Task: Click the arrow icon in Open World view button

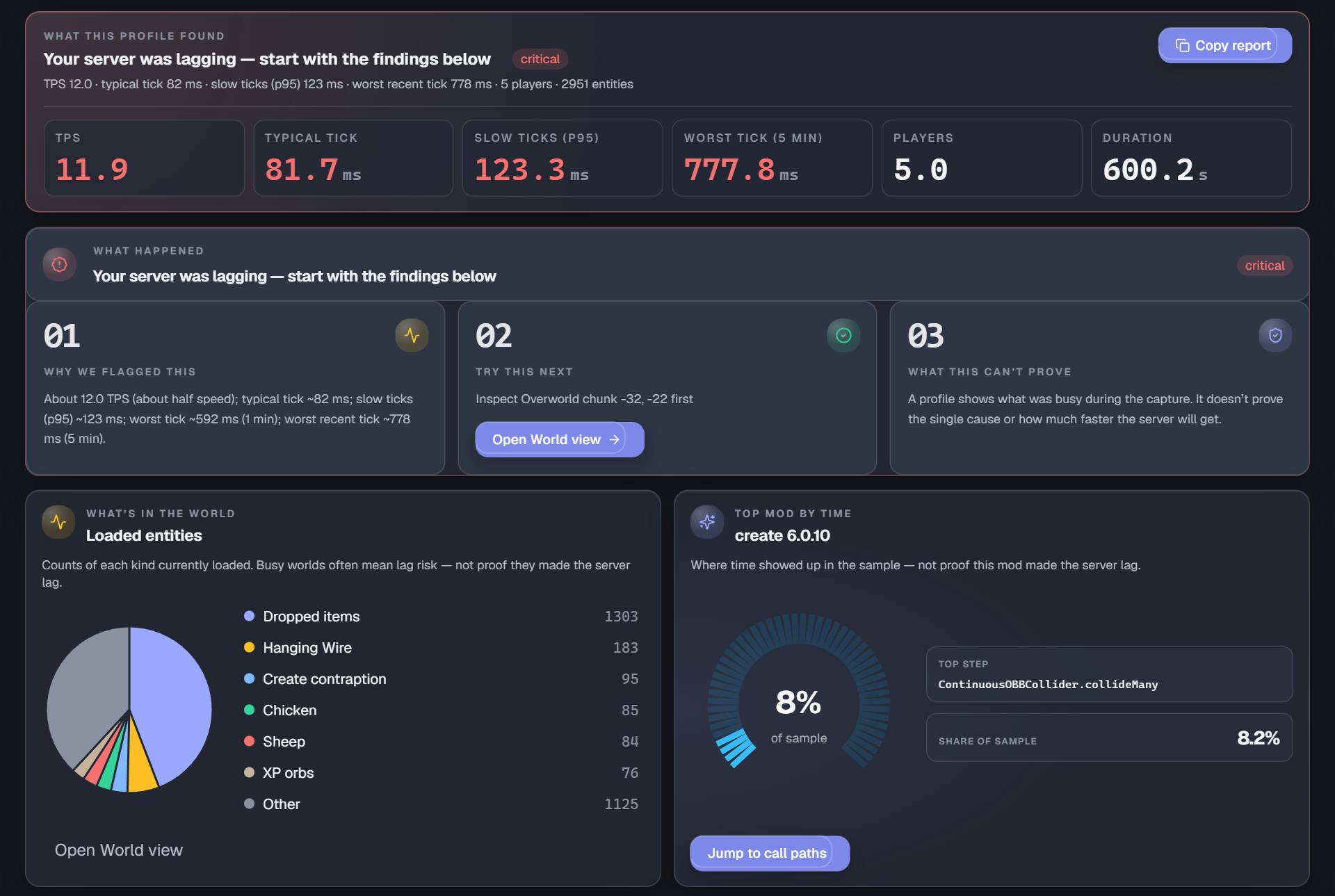Action: click(x=614, y=440)
